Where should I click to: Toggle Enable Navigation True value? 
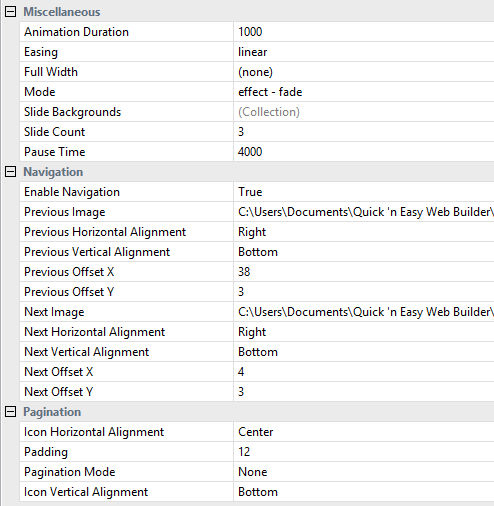(364, 192)
